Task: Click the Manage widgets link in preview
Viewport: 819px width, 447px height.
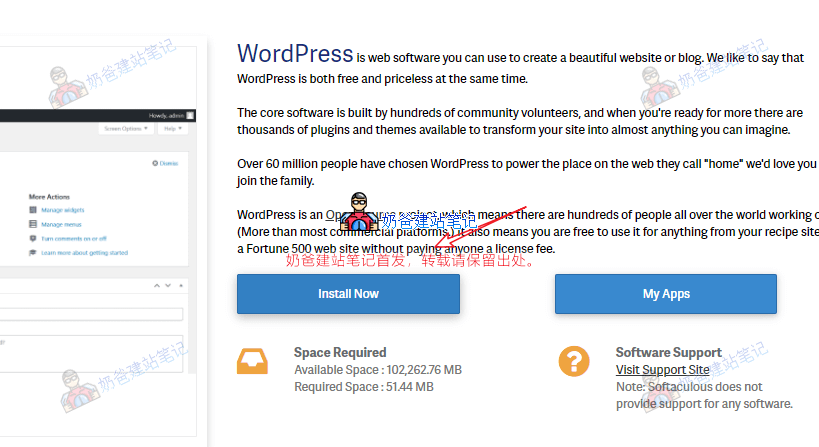Action: (x=63, y=210)
